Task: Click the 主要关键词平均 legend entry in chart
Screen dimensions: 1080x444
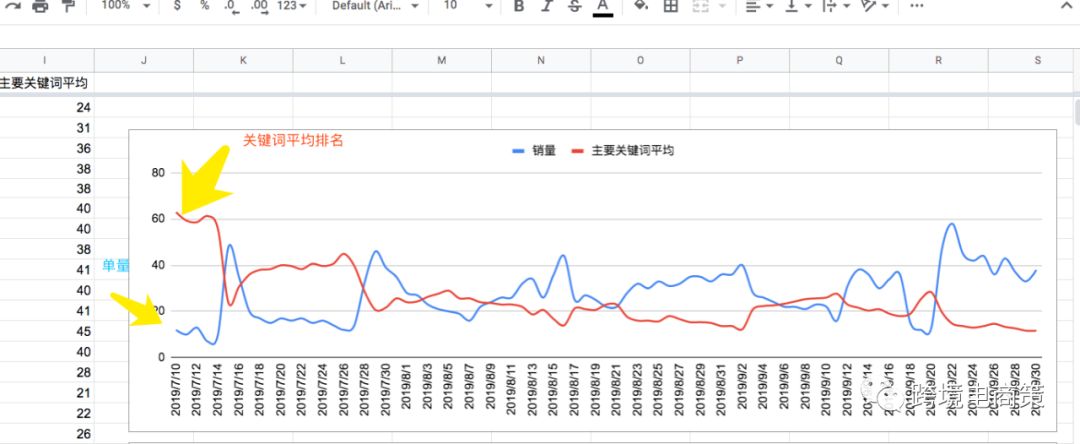Action: 622,151
